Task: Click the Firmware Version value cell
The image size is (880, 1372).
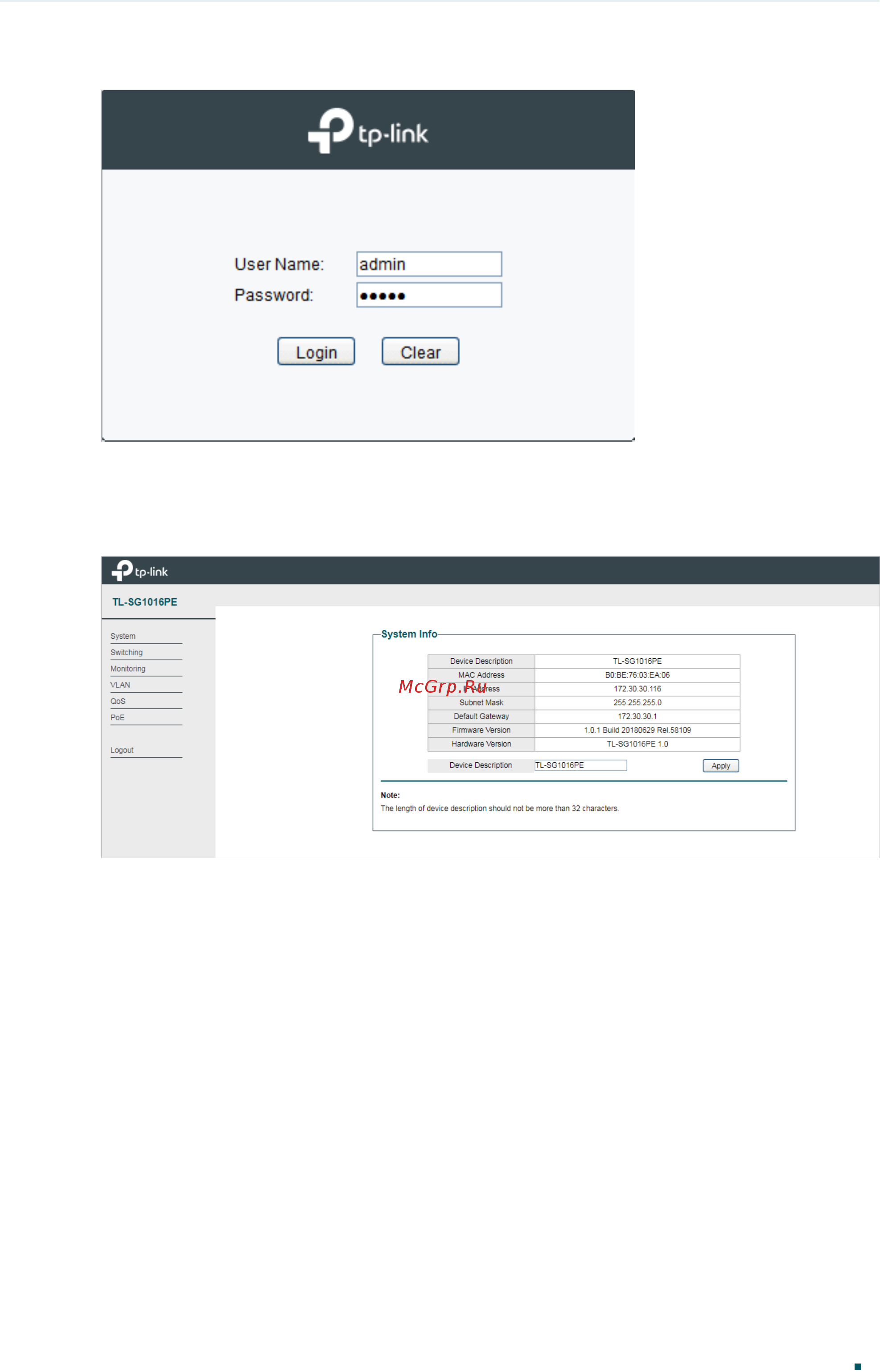Action: point(637,730)
